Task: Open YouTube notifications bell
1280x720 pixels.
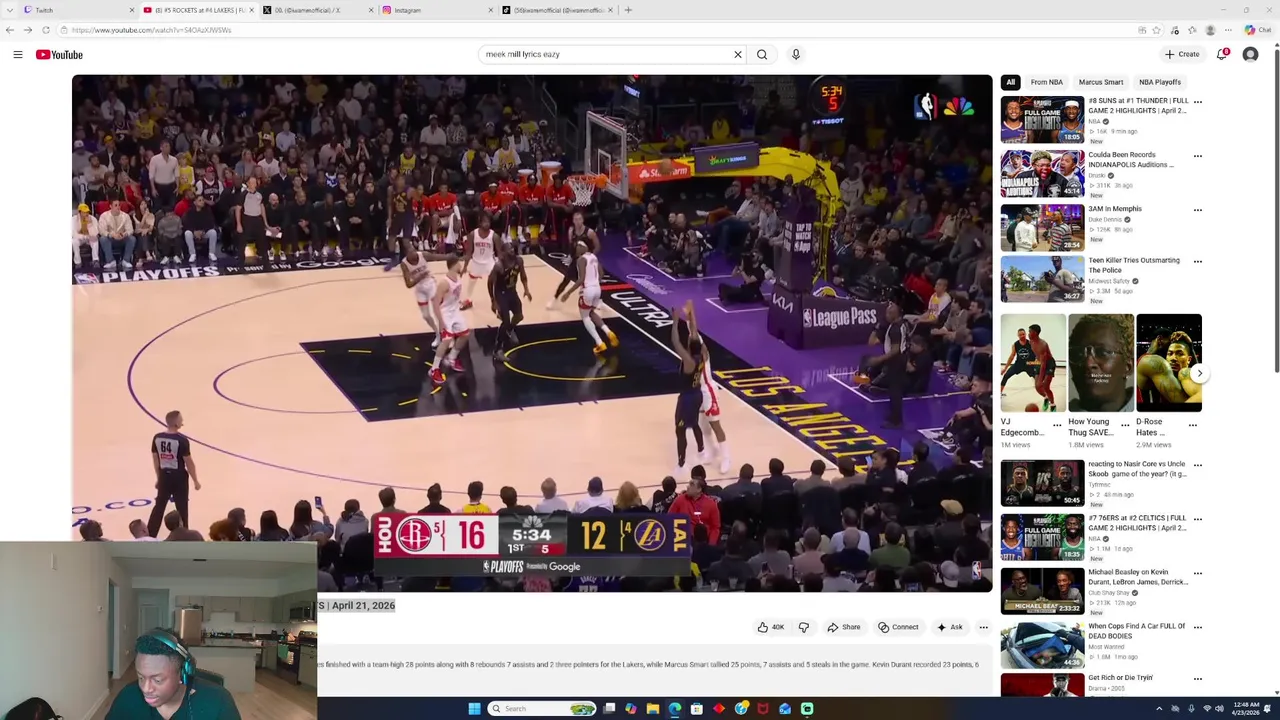Action: click(1222, 55)
